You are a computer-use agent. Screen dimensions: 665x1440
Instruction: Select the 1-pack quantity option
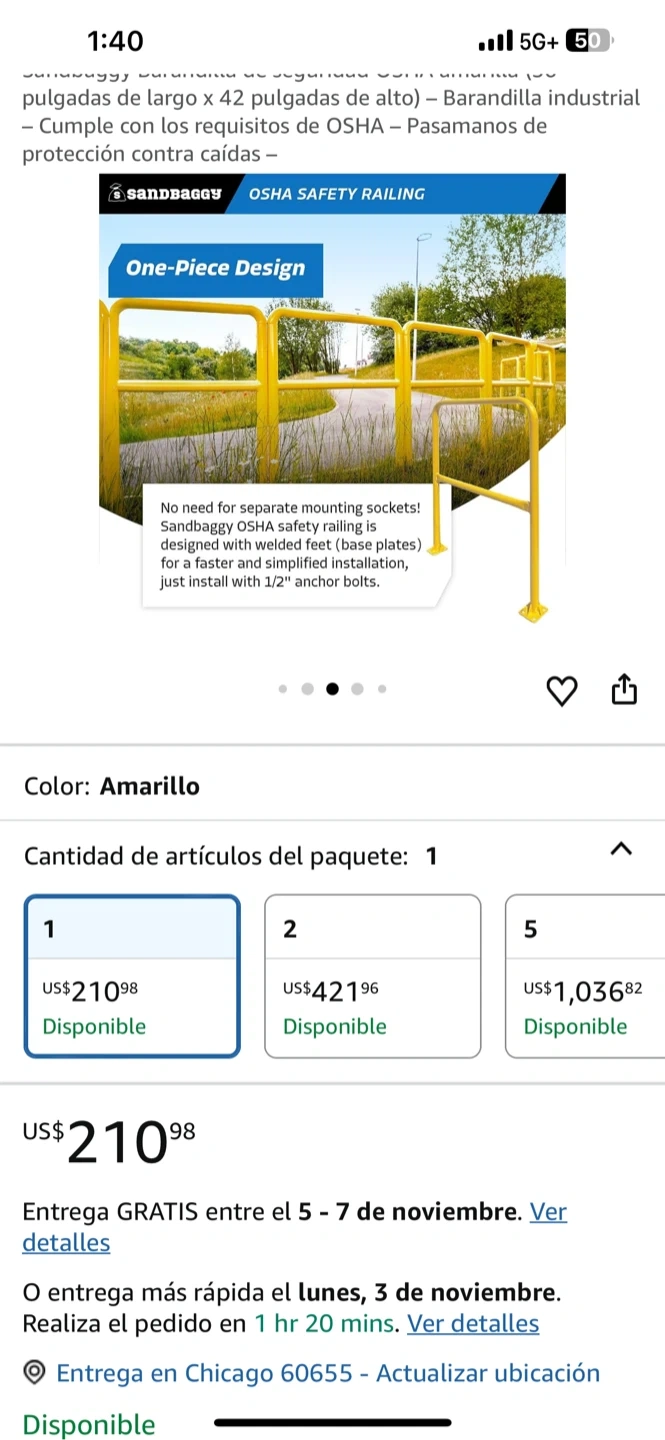coord(132,976)
